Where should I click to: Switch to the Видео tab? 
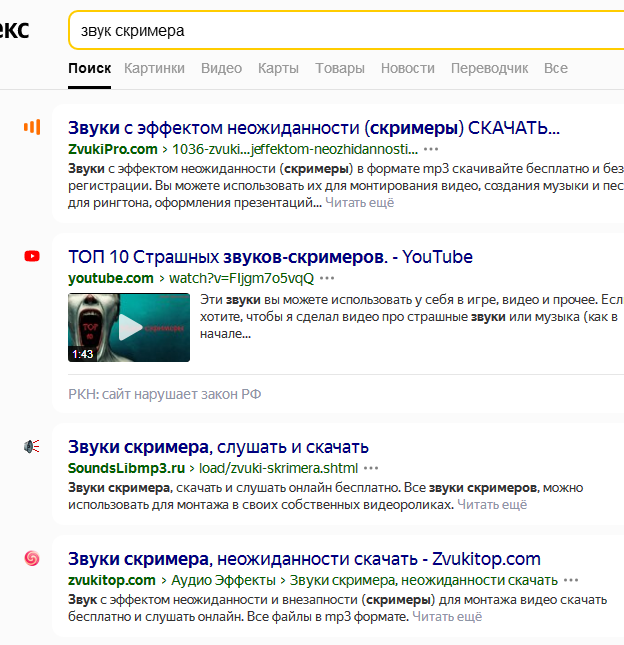(x=221, y=68)
